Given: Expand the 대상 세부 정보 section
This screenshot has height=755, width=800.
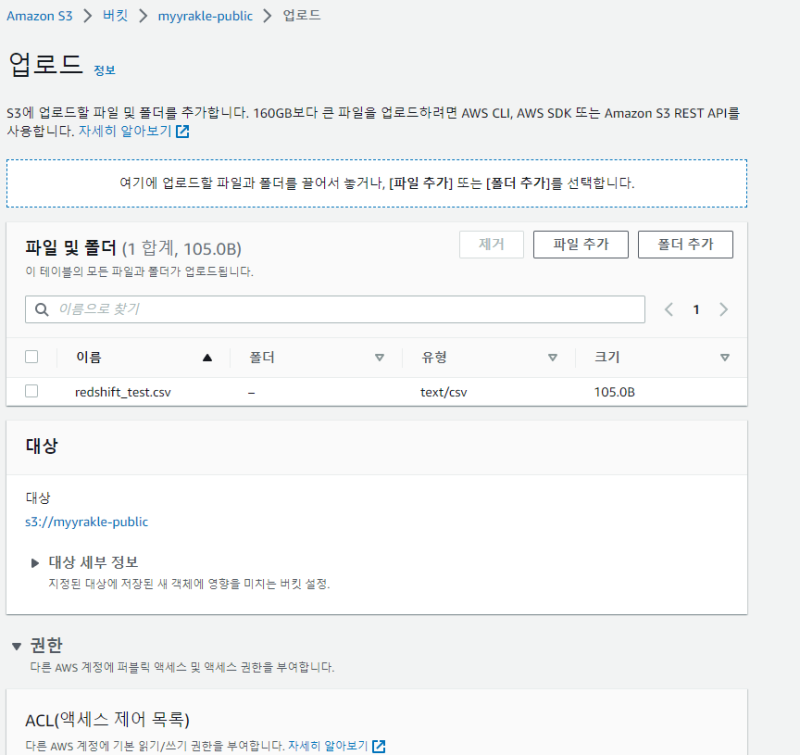Looking at the screenshot, I should pyautogui.click(x=35, y=563).
